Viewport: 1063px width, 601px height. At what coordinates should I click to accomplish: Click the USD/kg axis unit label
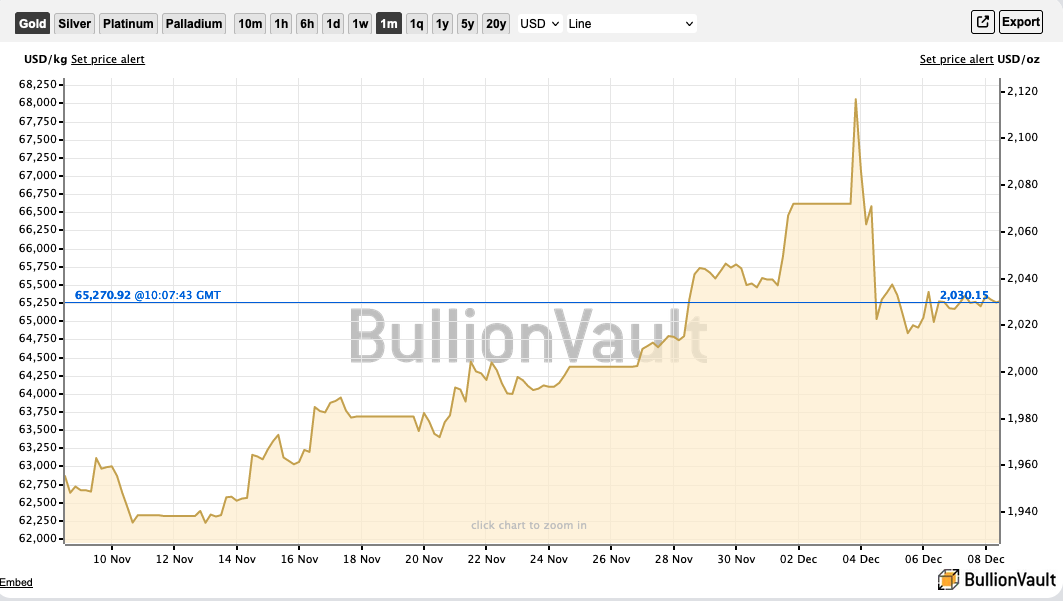[x=45, y=59]
